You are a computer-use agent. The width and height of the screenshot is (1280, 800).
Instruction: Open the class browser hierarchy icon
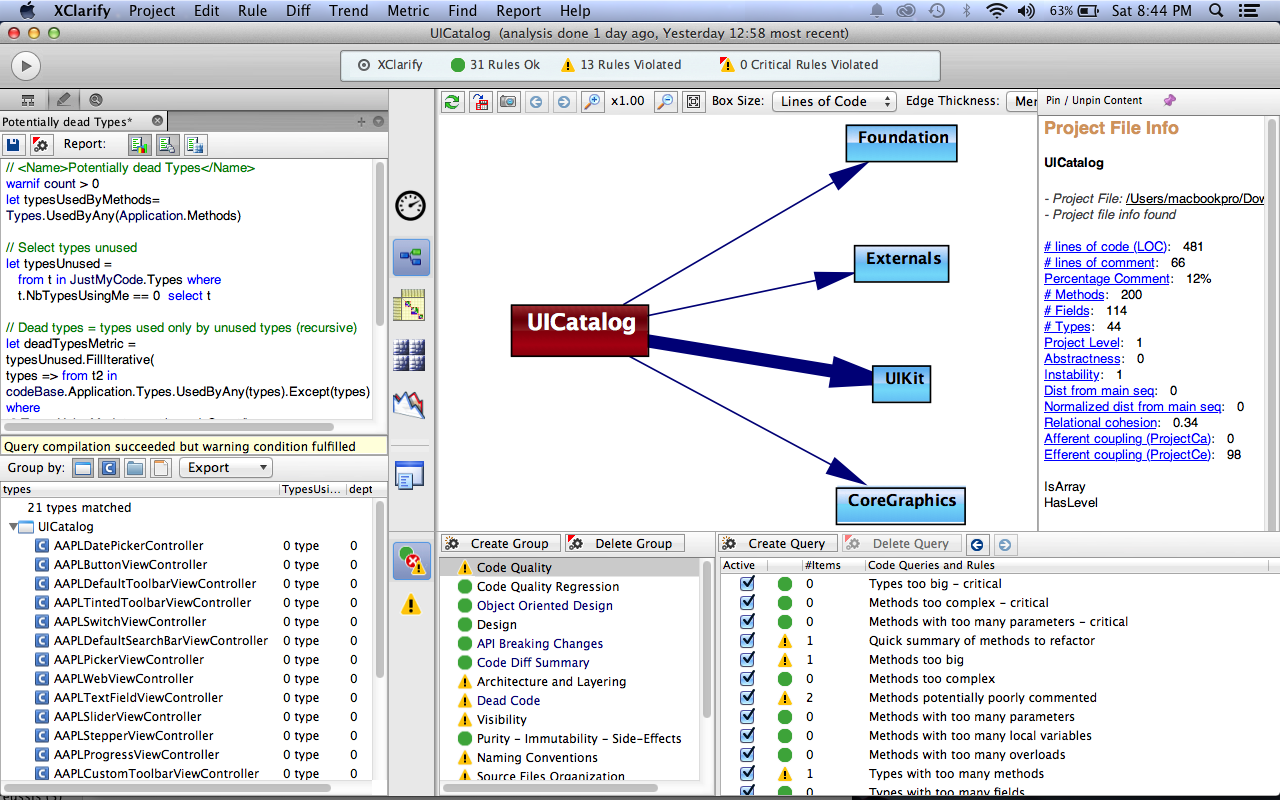[28, 100]
